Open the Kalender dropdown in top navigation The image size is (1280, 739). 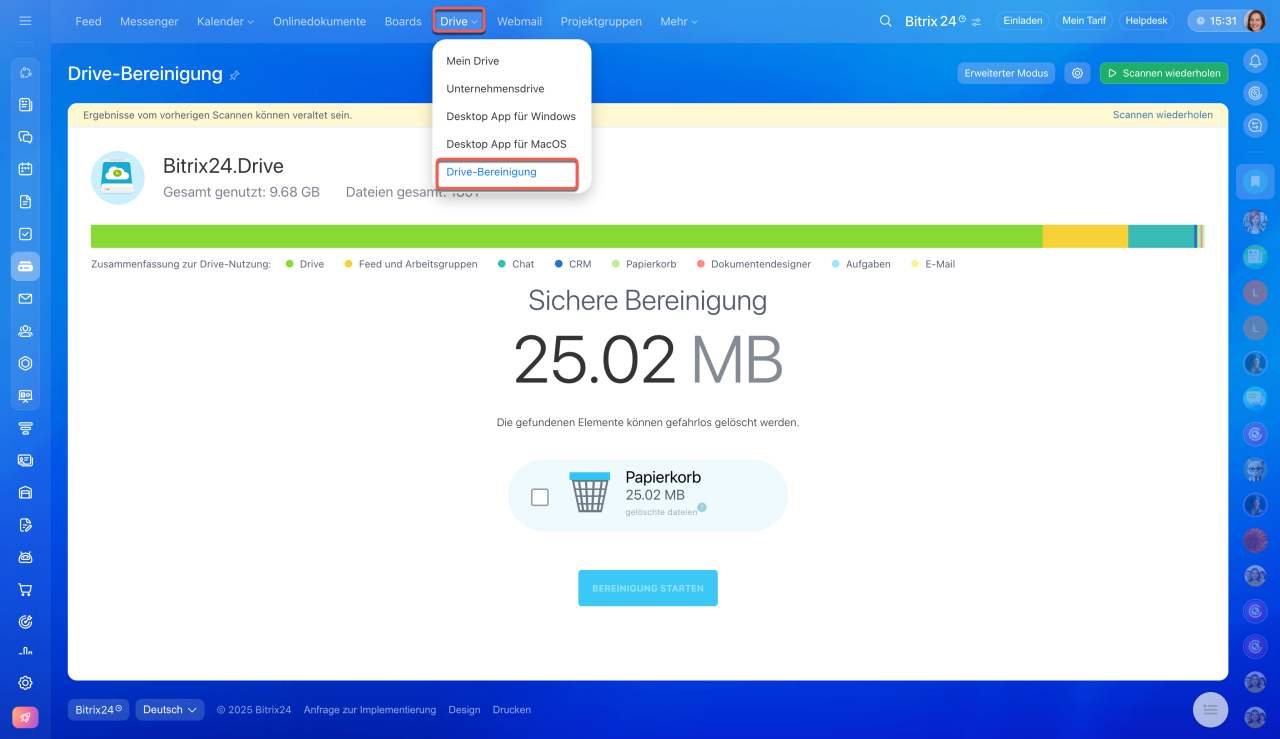point(225,21)
